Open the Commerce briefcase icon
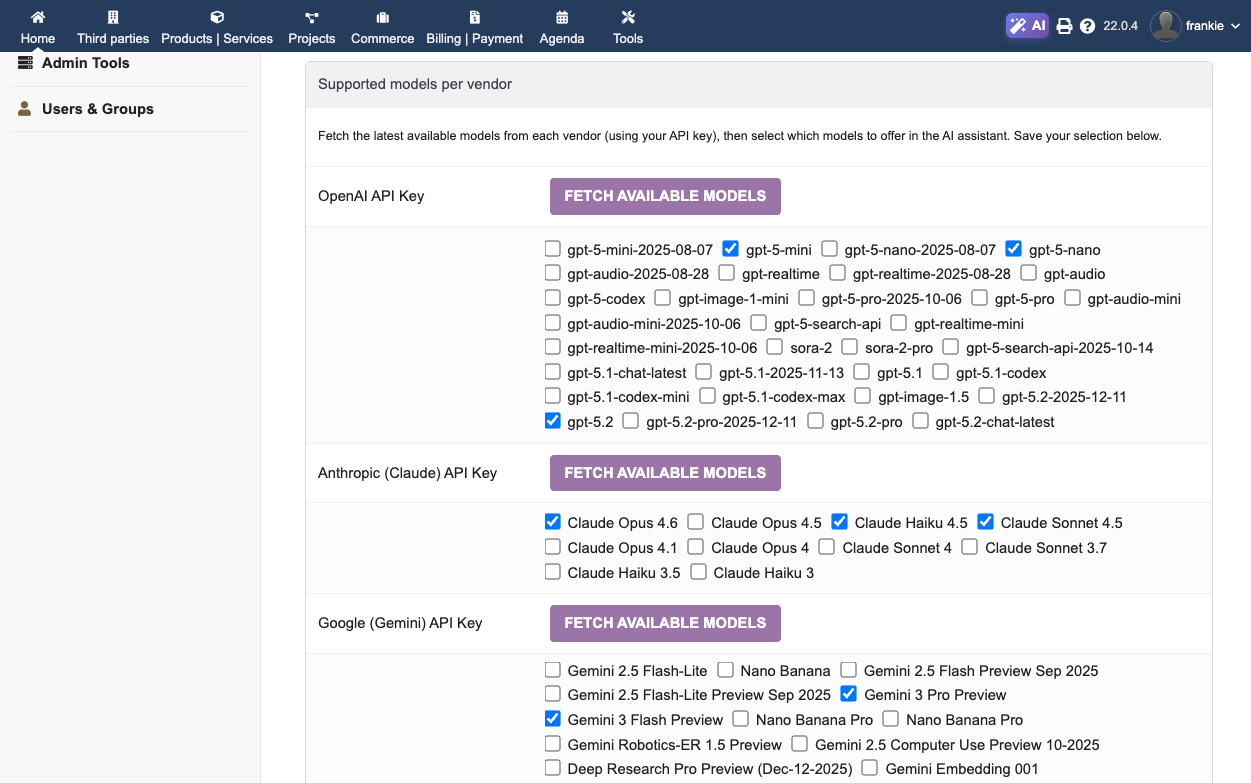The image size is (1251, 783). click(382, 17)
